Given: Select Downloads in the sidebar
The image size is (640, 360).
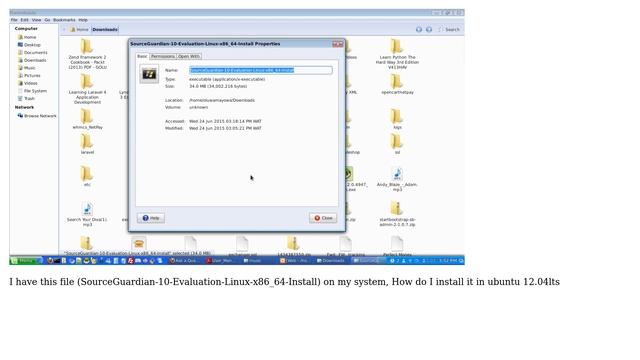Looking at the screenshot, I should point(32,60).
